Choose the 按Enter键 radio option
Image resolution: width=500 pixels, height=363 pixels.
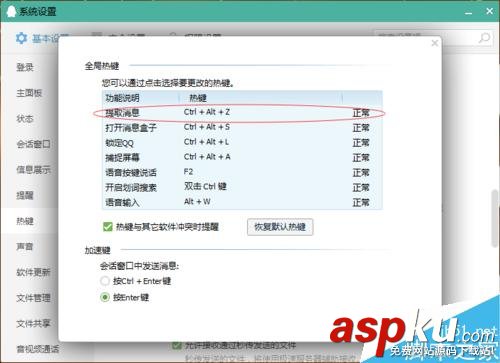click(105, 297)
